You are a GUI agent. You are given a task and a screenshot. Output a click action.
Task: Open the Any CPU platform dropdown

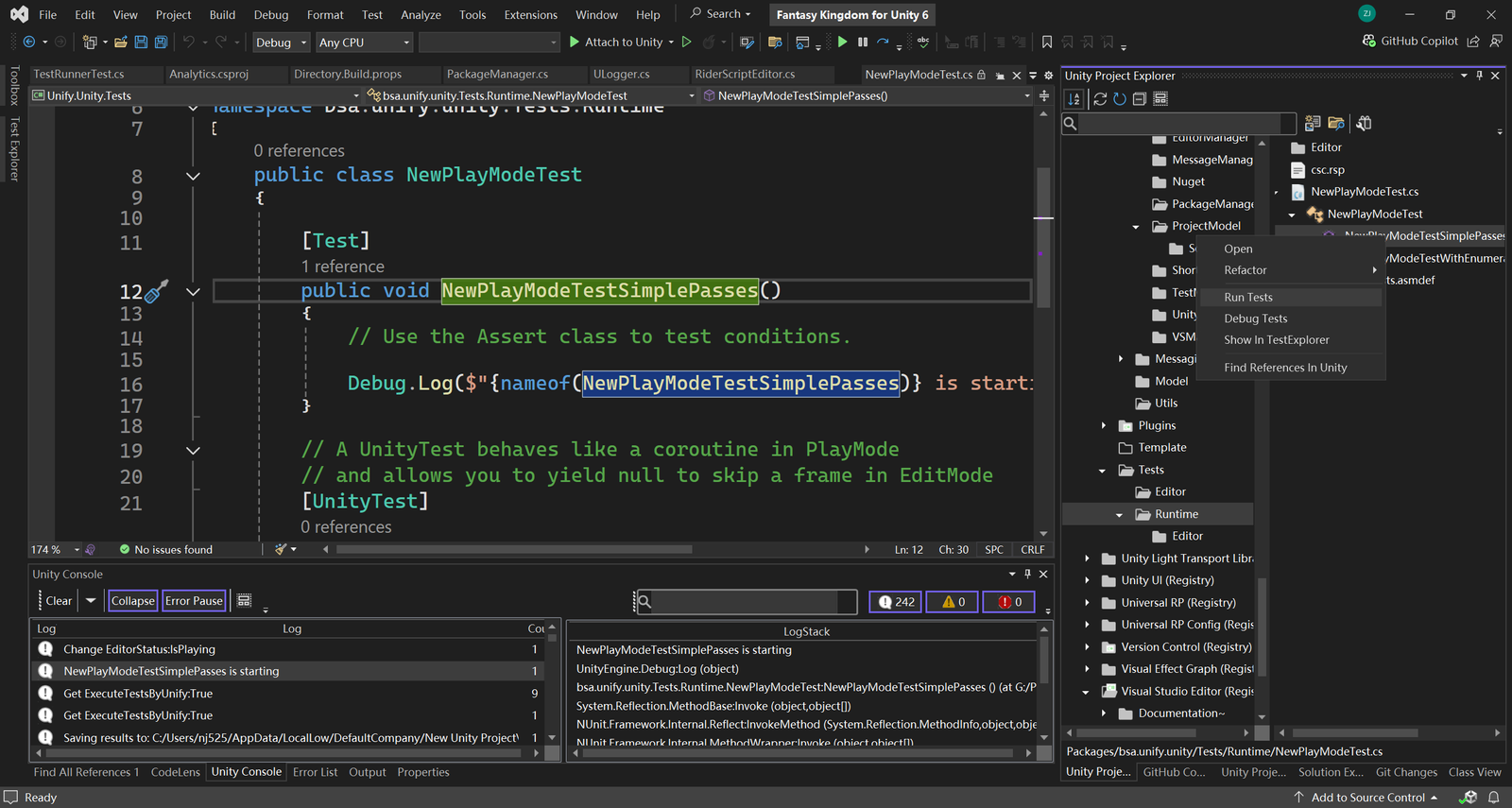click(x=364, y=43)
